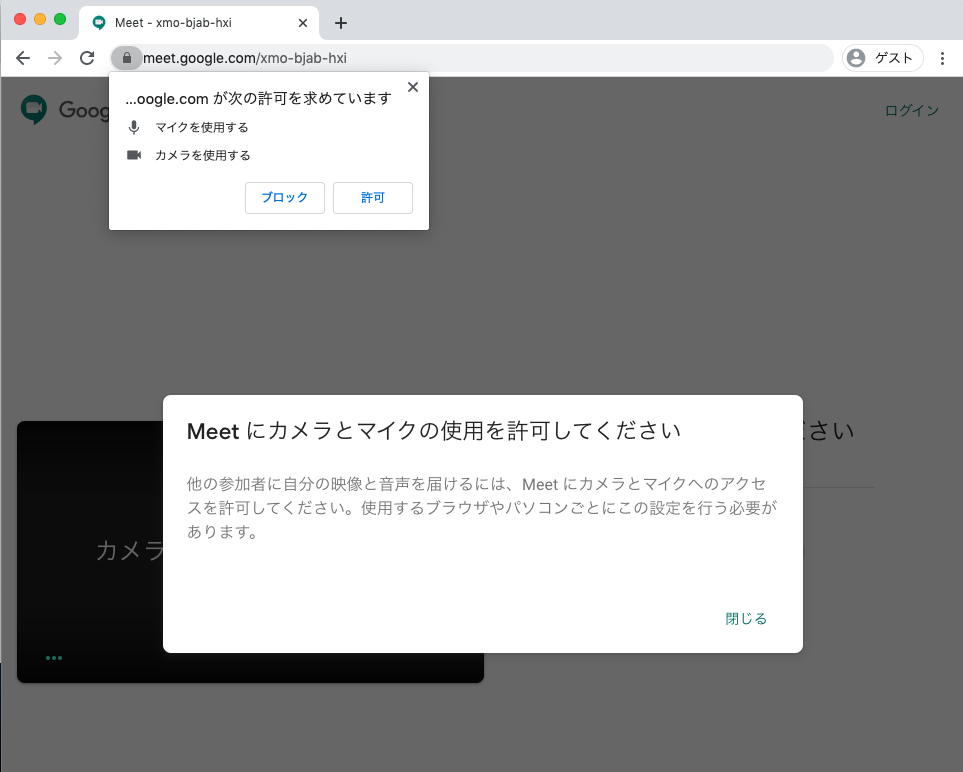Image resolution: width=963 pixels, height=772 pixels.
Task: Dismiss the permission popup with X
Action: [x=413, y=87]
